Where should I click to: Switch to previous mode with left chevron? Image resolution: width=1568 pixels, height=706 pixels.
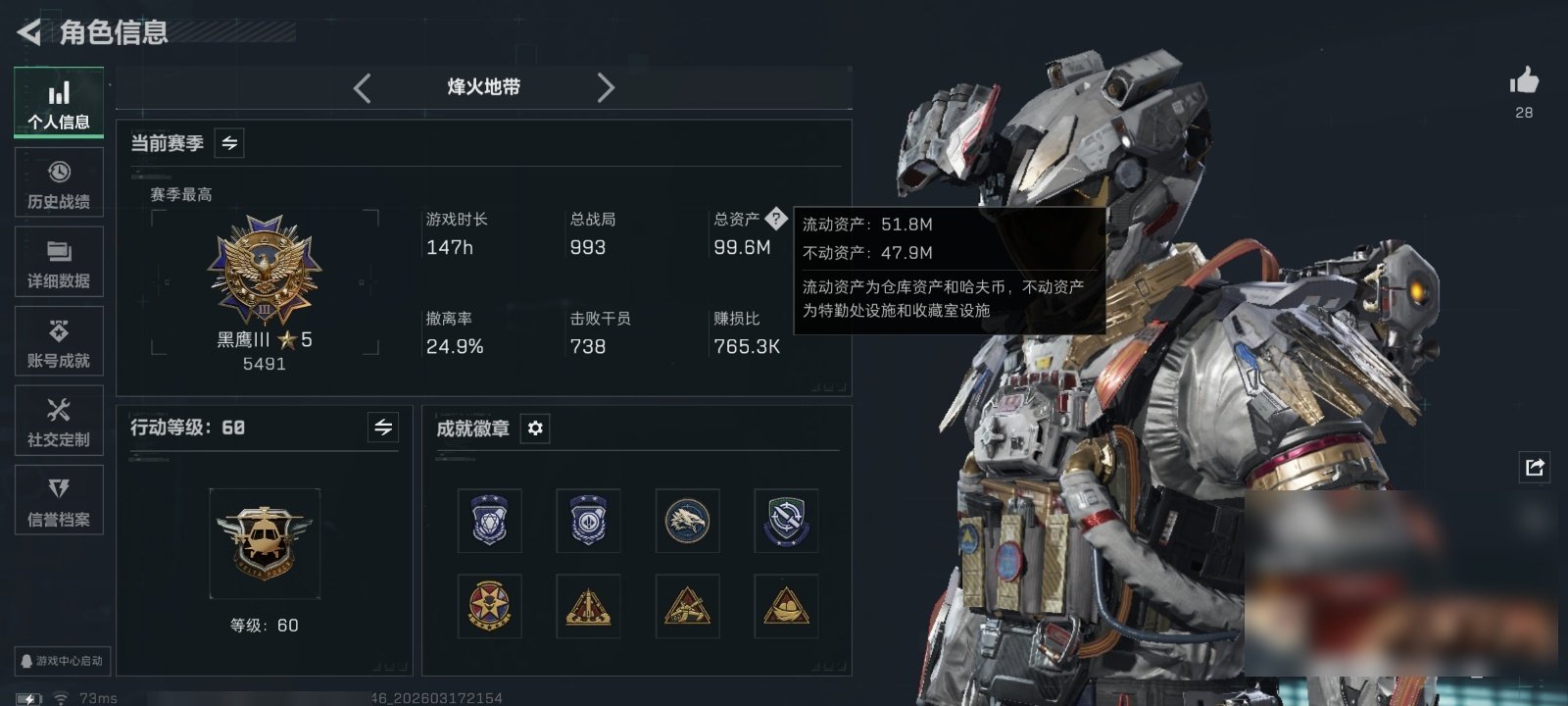[x=363, y=88]
